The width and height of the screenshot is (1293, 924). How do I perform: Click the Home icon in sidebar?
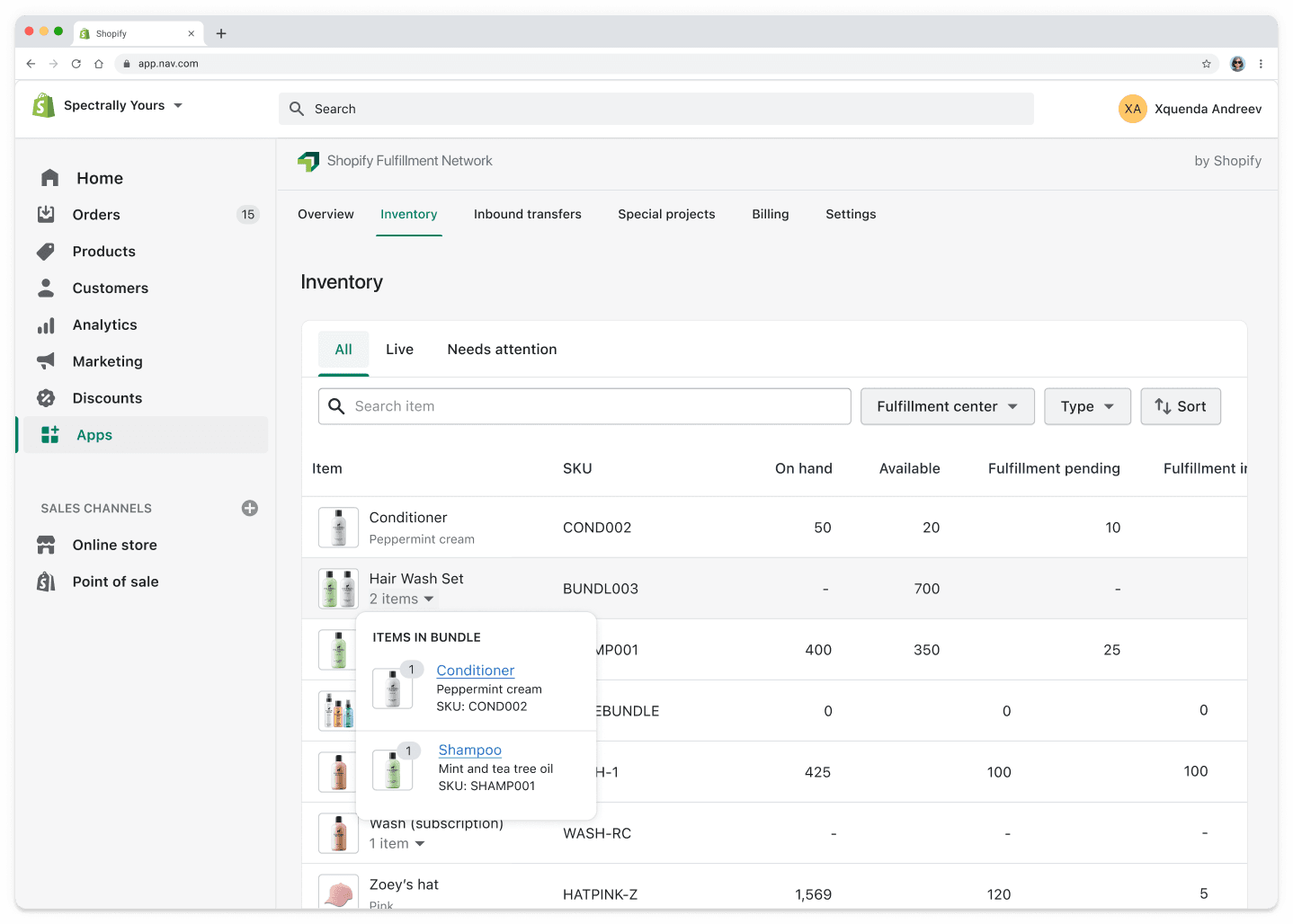tap(49, 178)
